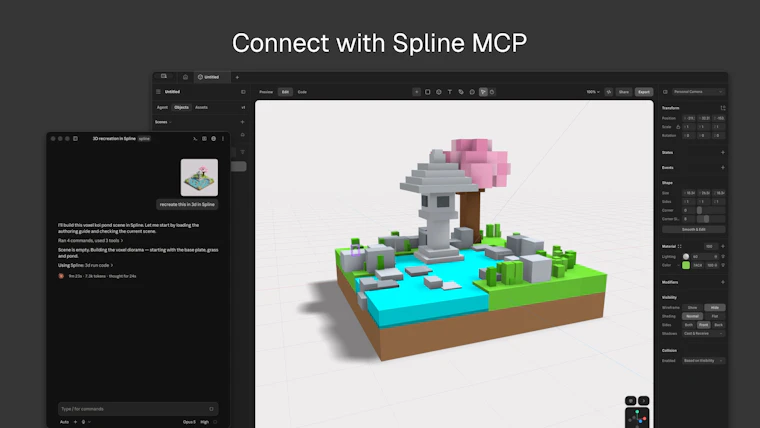Click the Smooth & Edit button
The image size is (760, 428).
tap(694, 229)
